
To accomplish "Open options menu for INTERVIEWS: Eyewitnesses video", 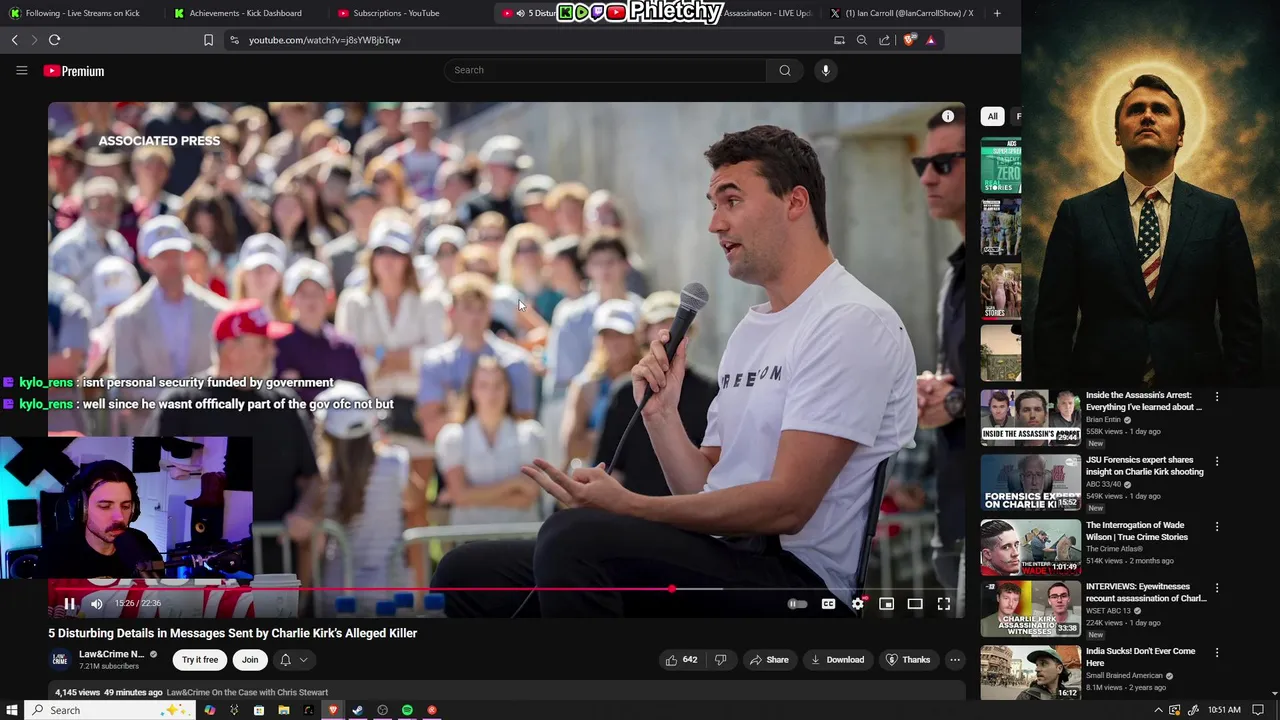I will [x=1217, y=588].
